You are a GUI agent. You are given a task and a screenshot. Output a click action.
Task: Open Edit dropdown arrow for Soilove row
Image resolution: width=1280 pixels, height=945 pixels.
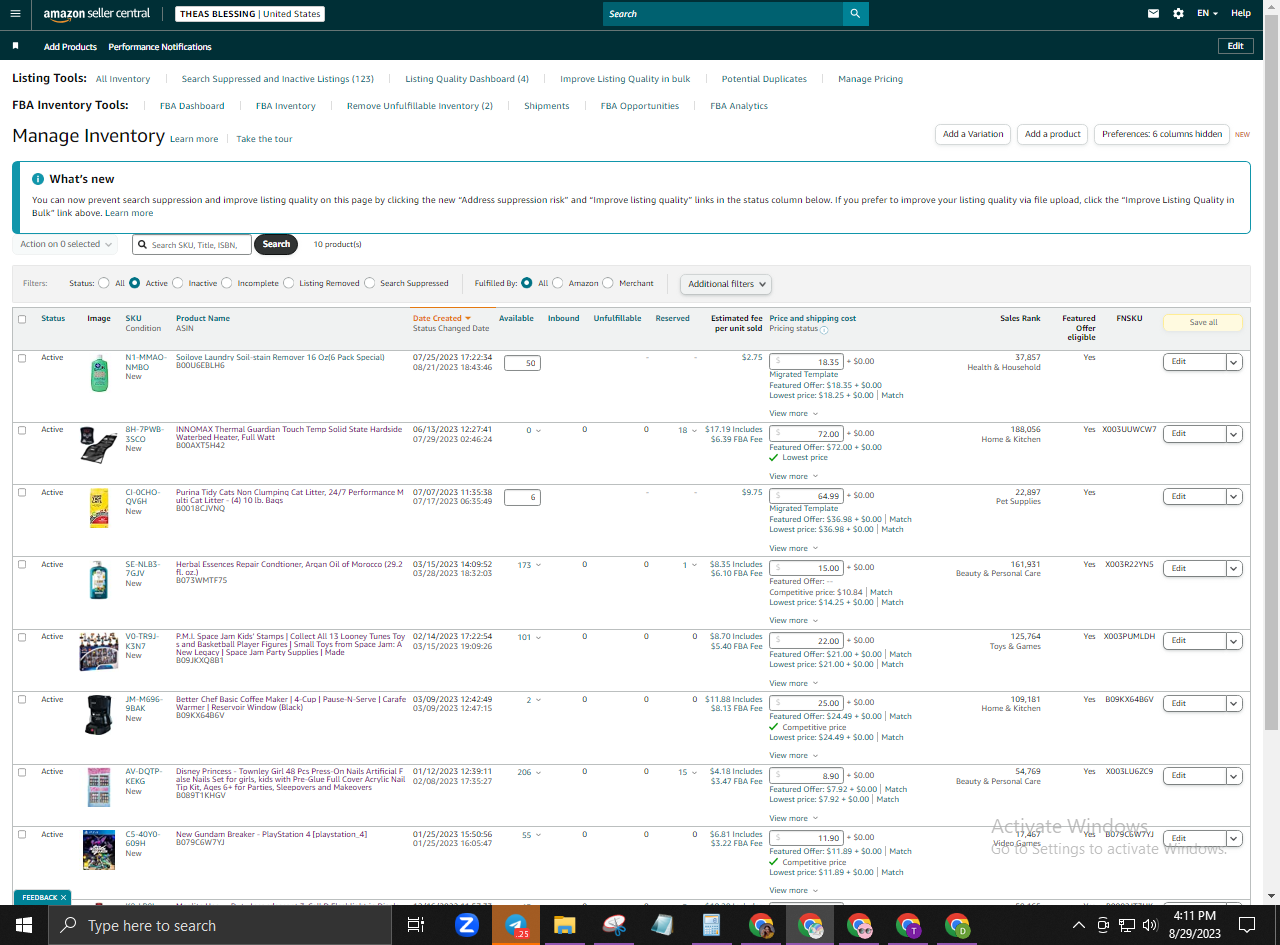[1234, 362]
